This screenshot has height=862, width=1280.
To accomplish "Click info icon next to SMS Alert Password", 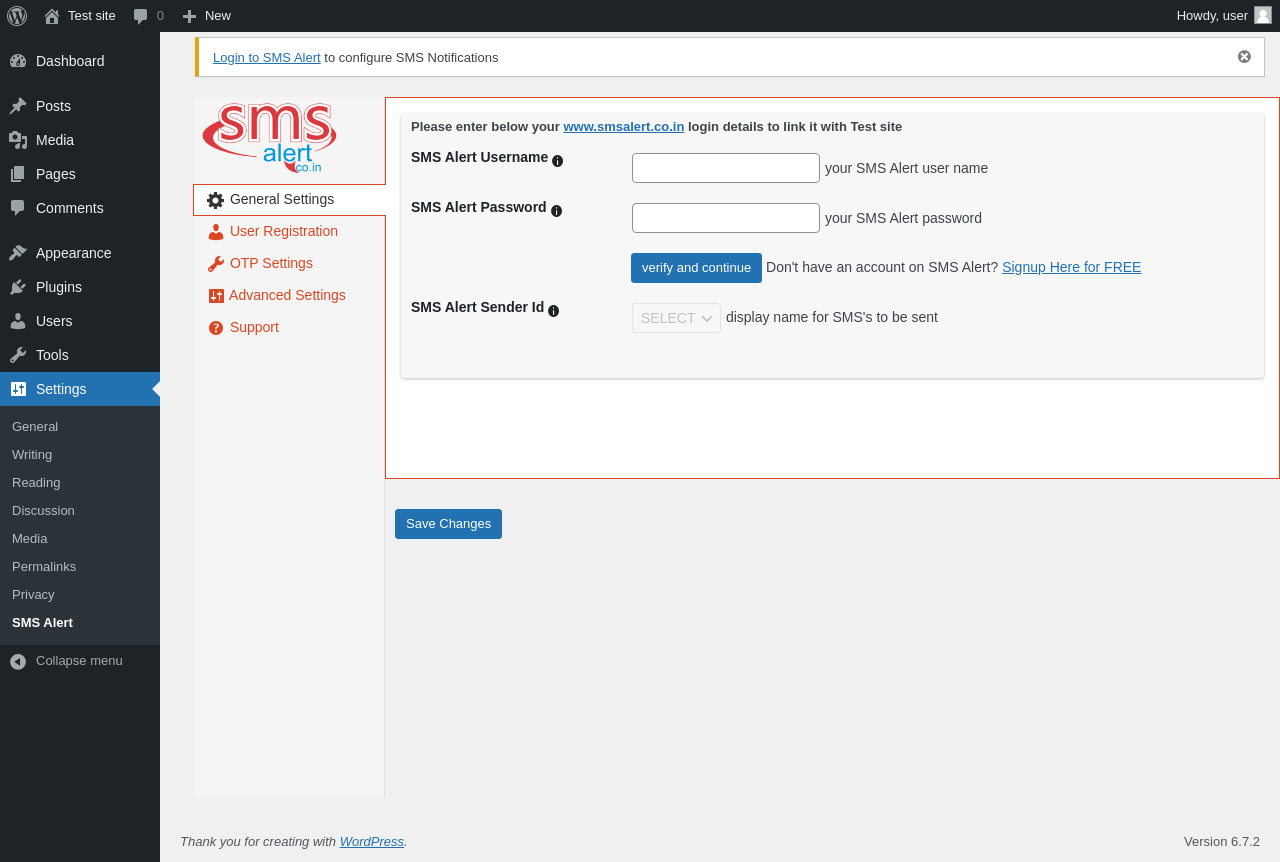I will click(557, 211).
